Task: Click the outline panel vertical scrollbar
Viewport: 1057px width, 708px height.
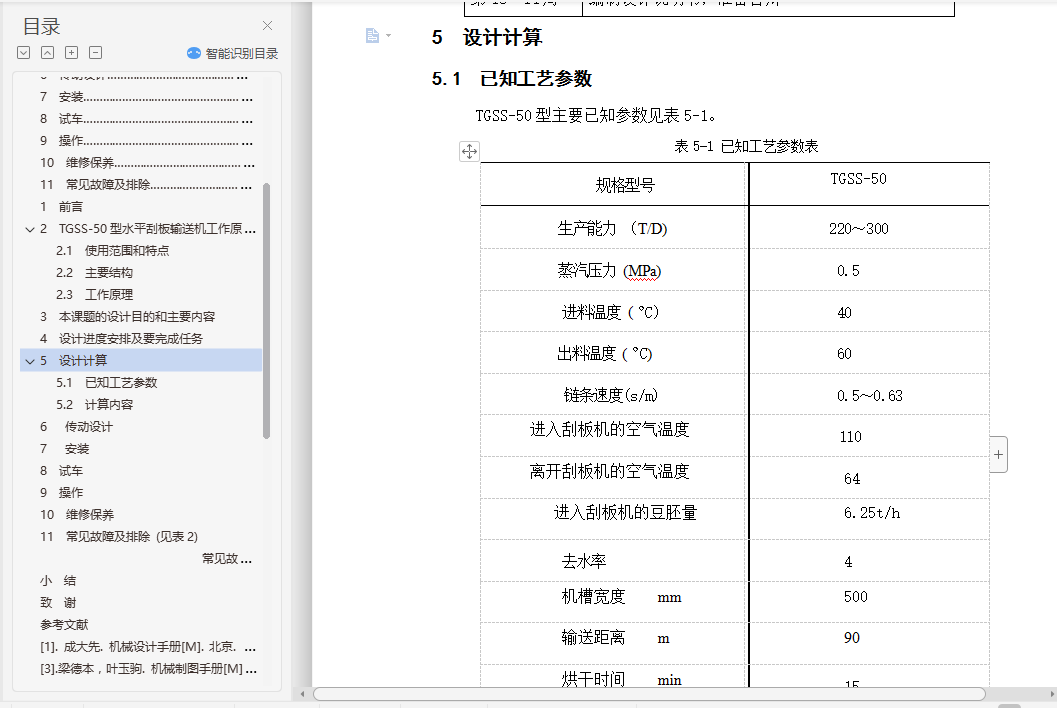Action: coord(266,311)
